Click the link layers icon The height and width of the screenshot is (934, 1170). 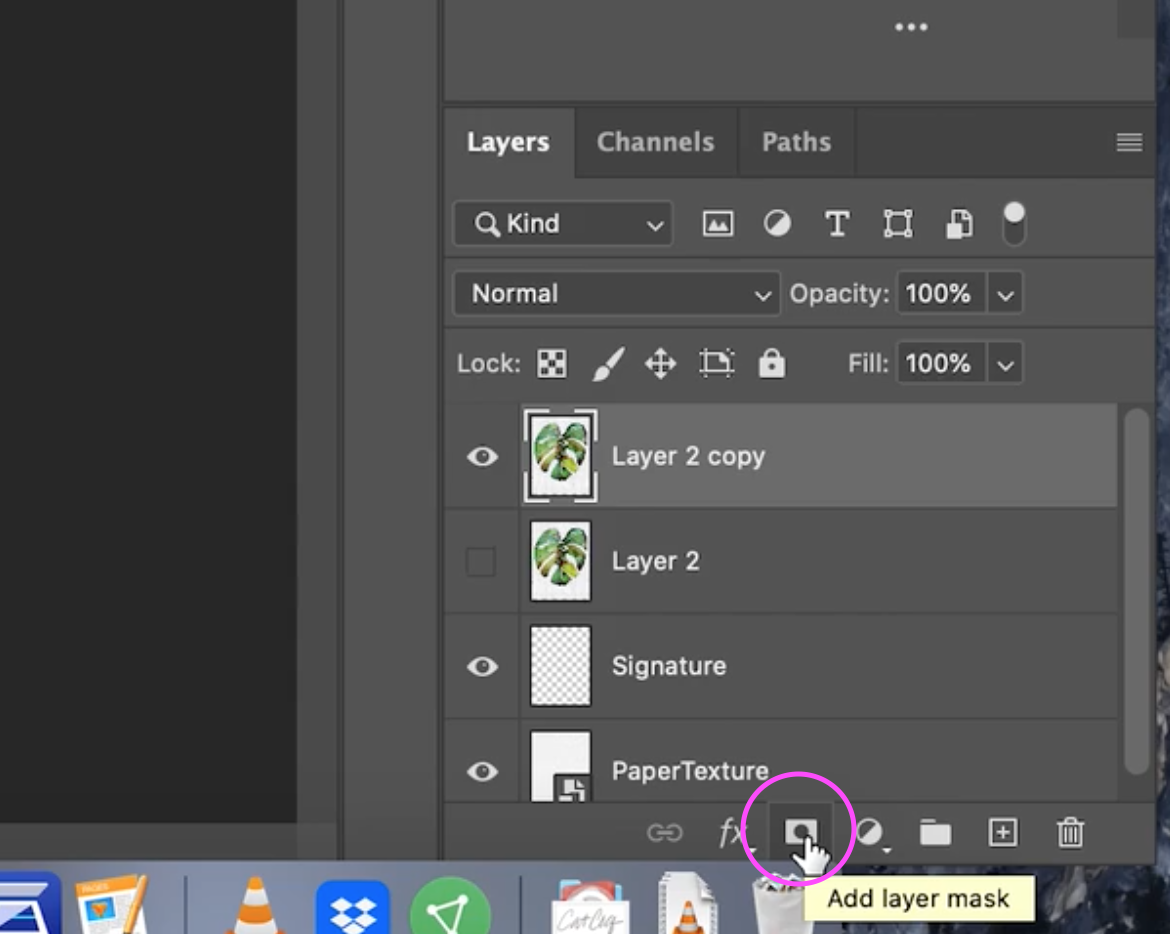[663, 831]
